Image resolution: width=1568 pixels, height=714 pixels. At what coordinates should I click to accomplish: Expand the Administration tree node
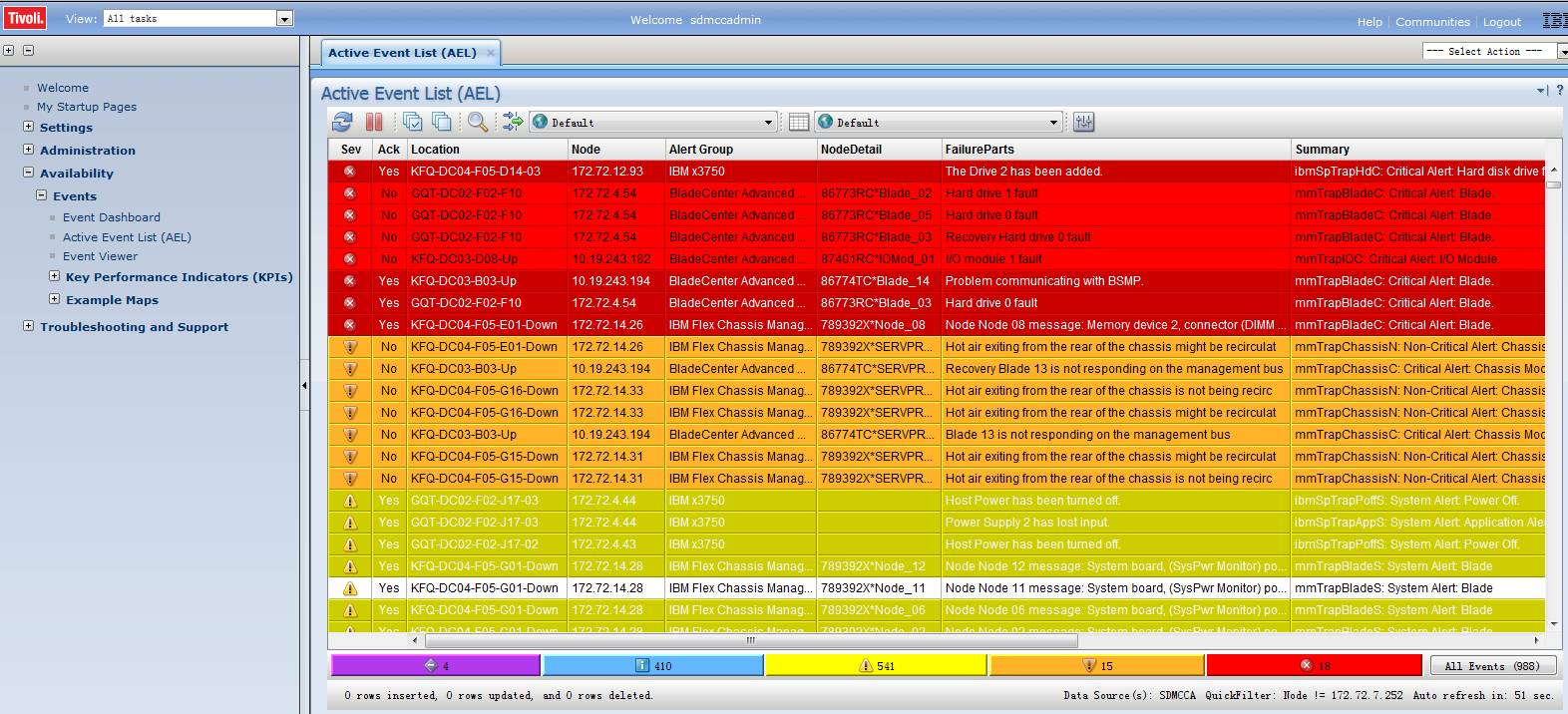[x=29, y=150]
